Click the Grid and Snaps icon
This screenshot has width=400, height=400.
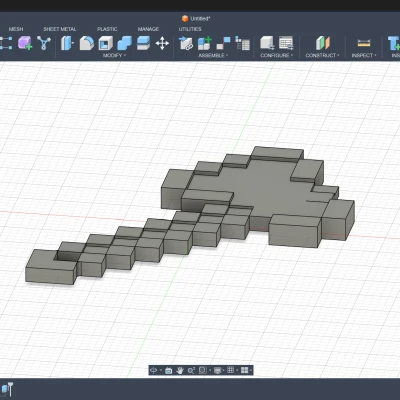click(x=231, y=370)
